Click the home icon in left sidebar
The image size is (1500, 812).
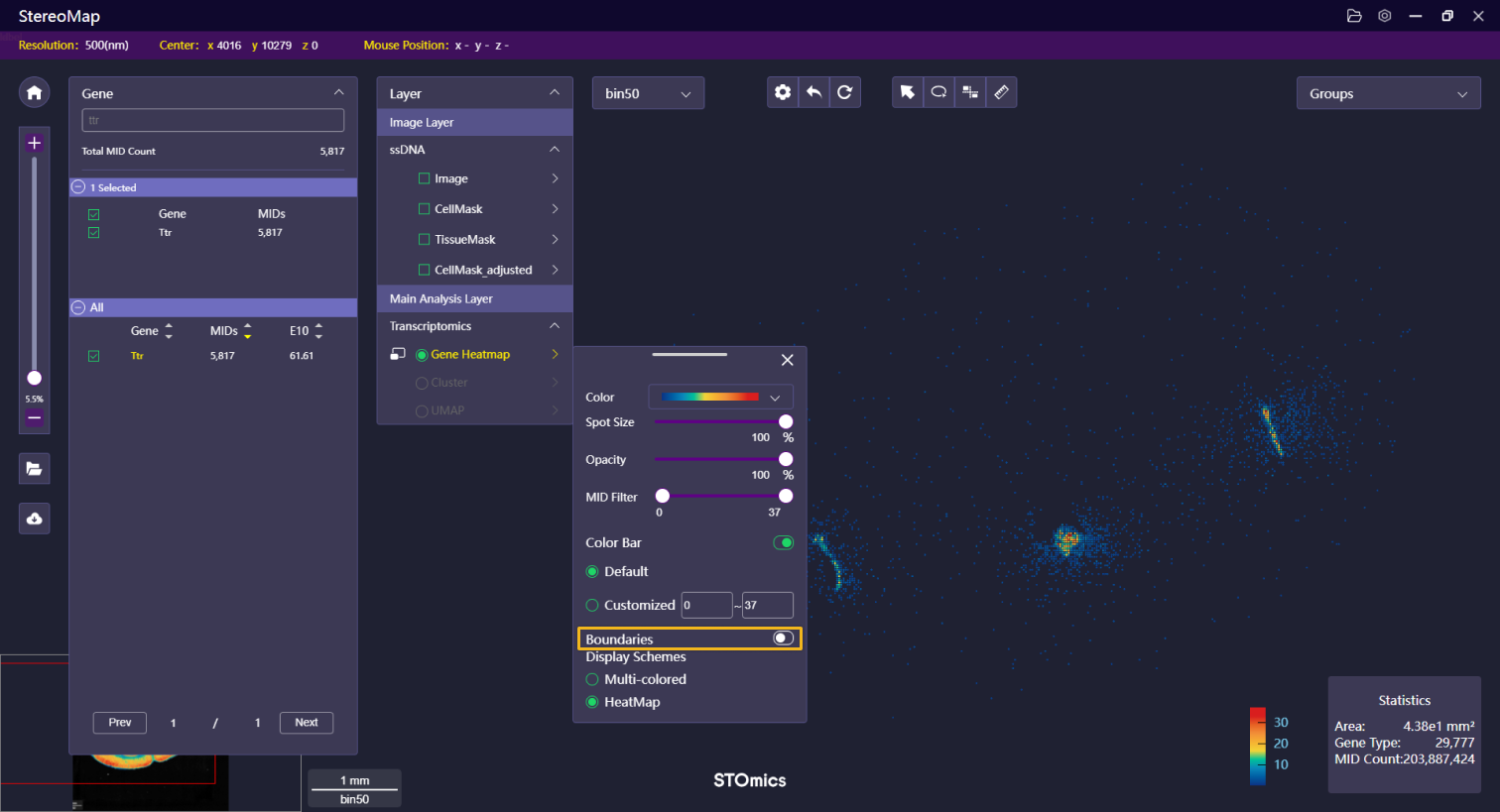34,92
